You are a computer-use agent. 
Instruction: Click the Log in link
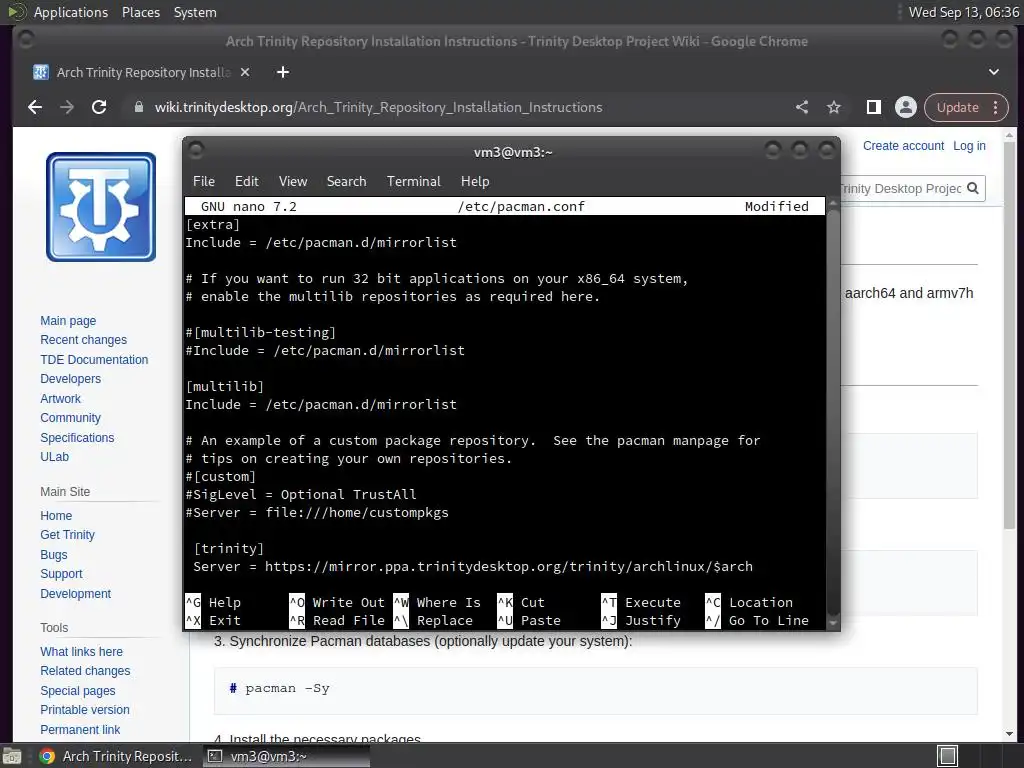tap(969, 146)
